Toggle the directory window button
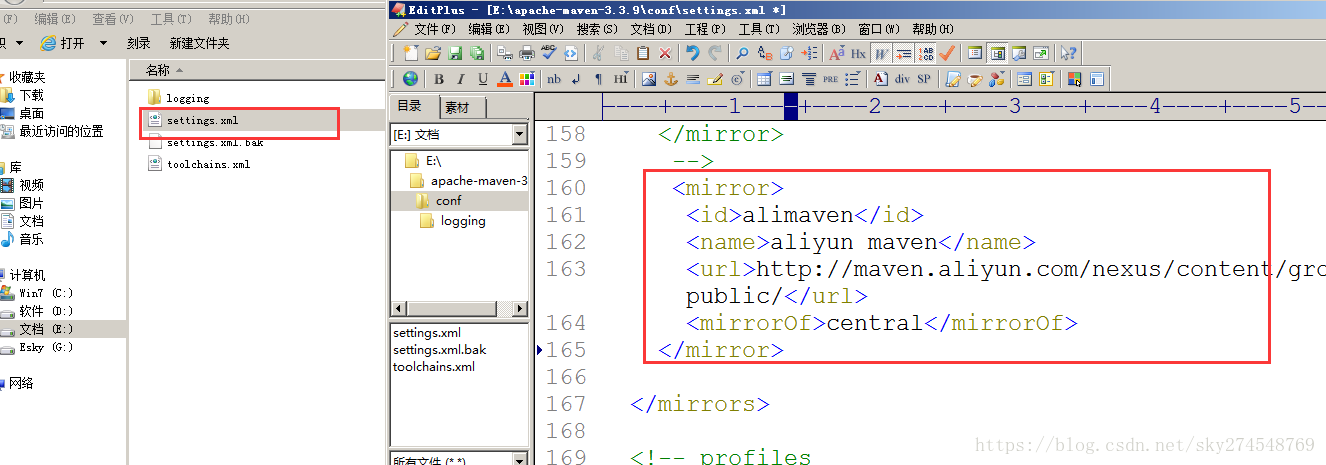 998,53
